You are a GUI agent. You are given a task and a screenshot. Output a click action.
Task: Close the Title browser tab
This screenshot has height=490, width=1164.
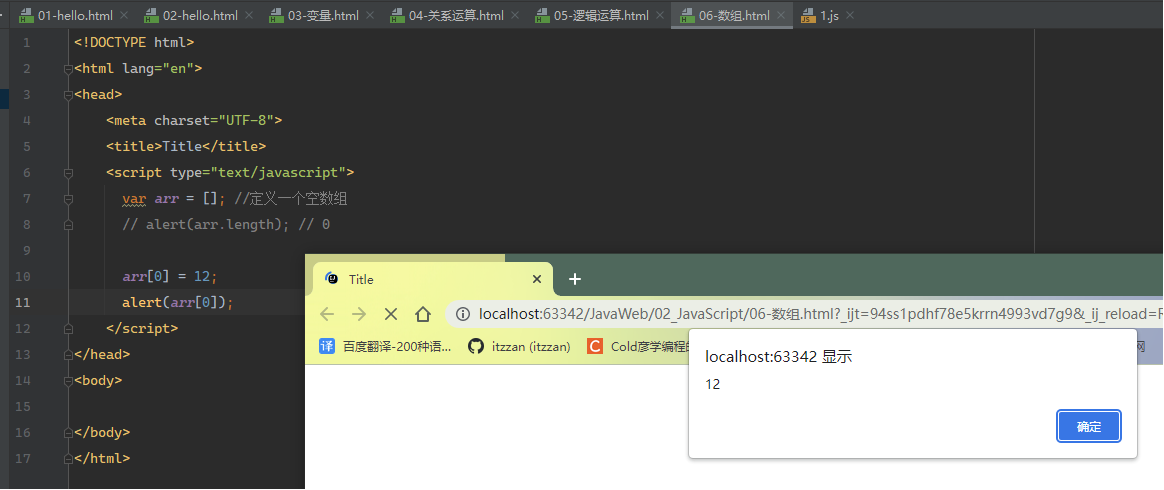(x=537, y=279)
